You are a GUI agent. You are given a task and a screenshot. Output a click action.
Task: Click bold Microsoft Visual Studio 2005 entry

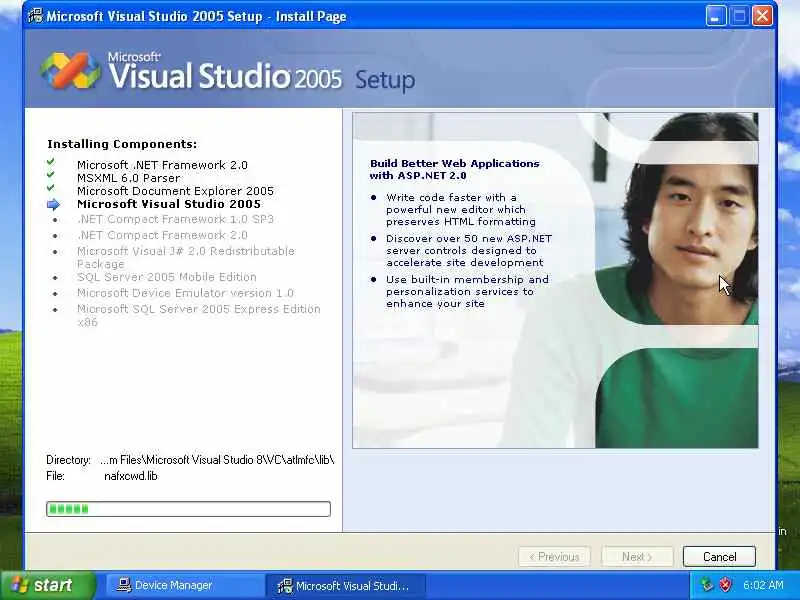169,204
